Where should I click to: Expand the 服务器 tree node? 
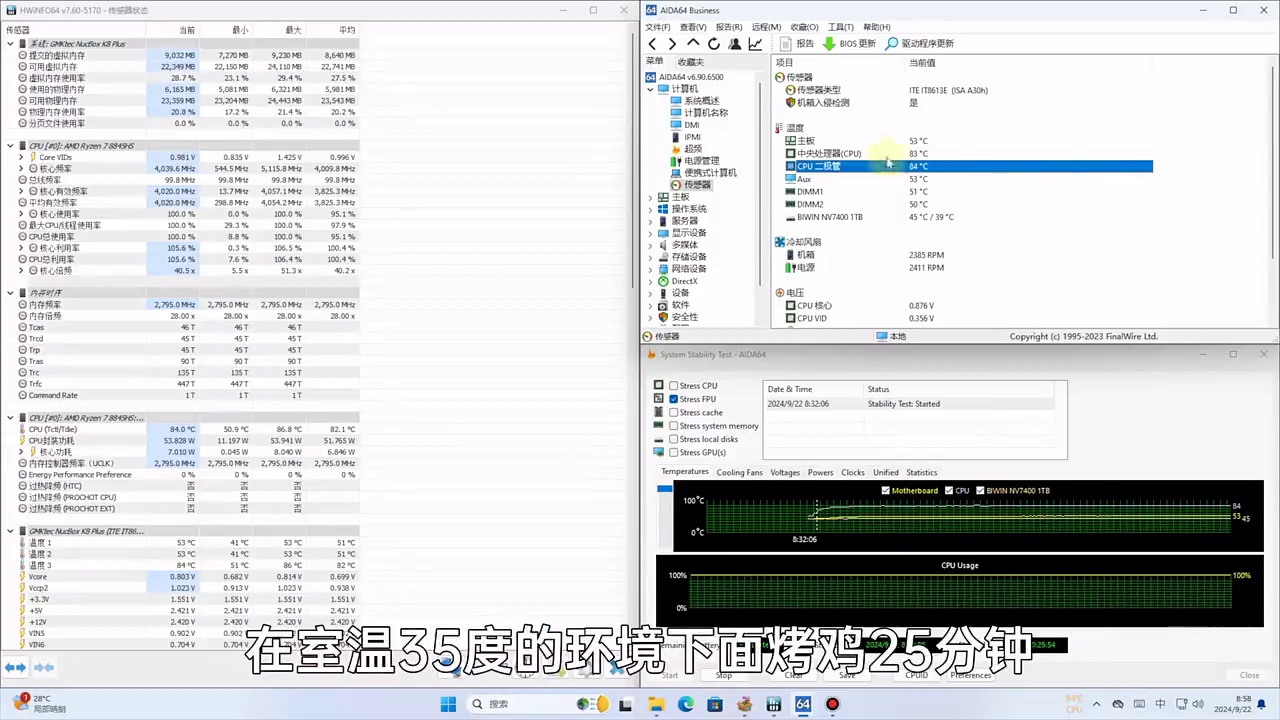651,221
